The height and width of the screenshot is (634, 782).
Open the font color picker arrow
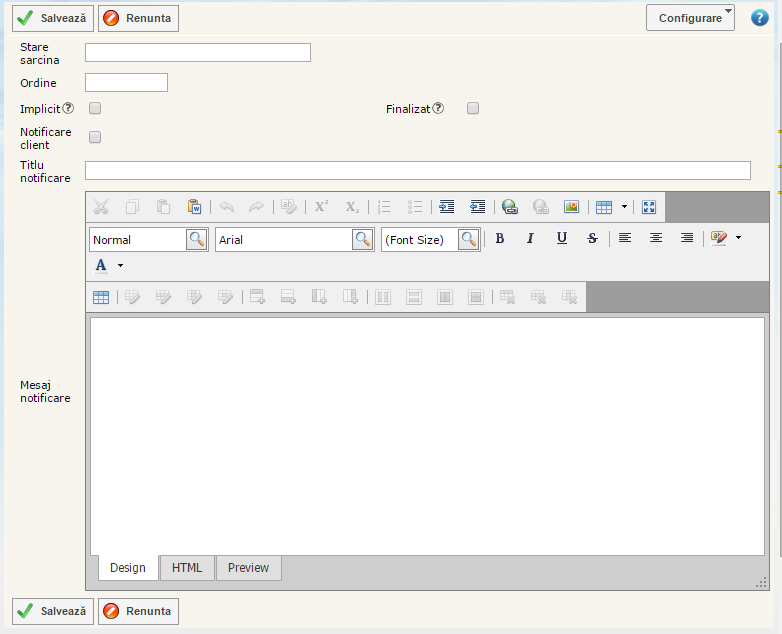120,266
